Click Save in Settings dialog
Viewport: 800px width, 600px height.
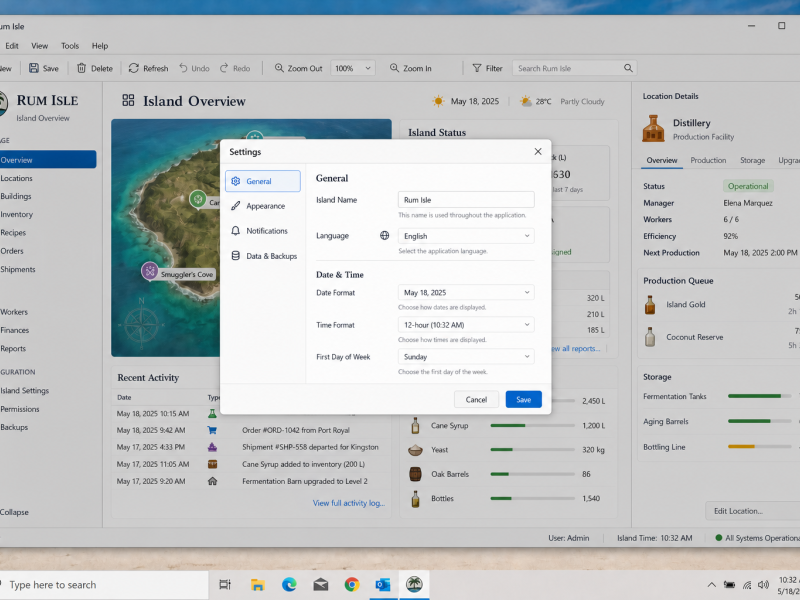(x=523, y=399)
